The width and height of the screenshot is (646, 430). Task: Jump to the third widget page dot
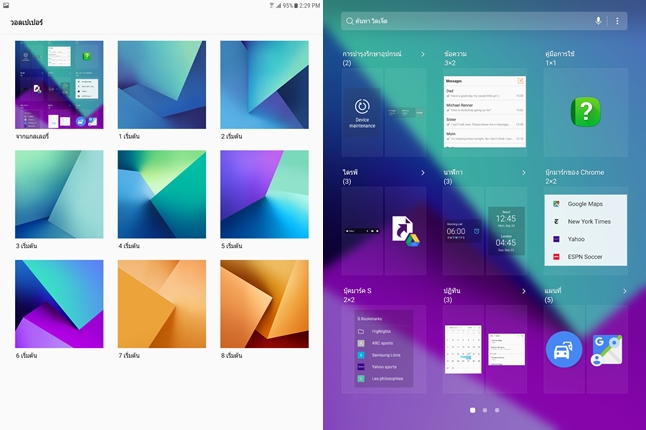click(x=497, y=410)
